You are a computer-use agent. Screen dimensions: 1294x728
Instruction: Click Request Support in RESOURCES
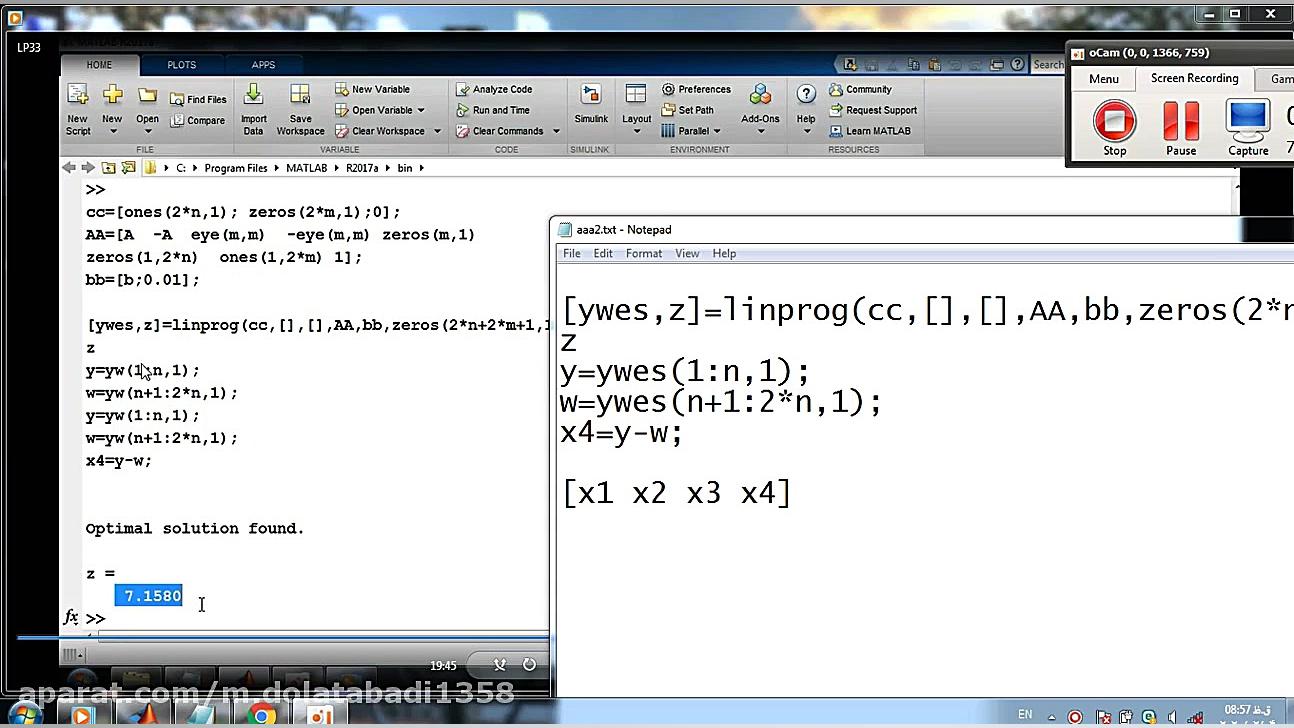click(x=873, y=110)
